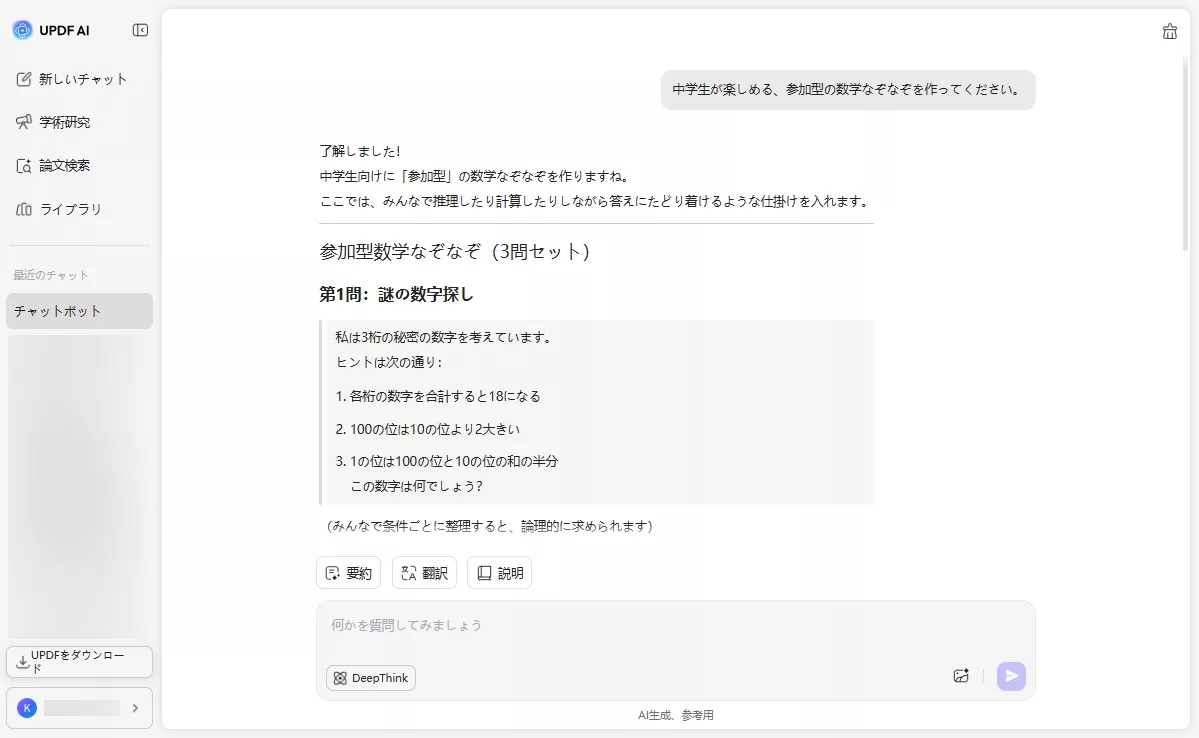Click the user avatar circle
The height and width of the screenshot is (738, 1199).
(27, 707)
